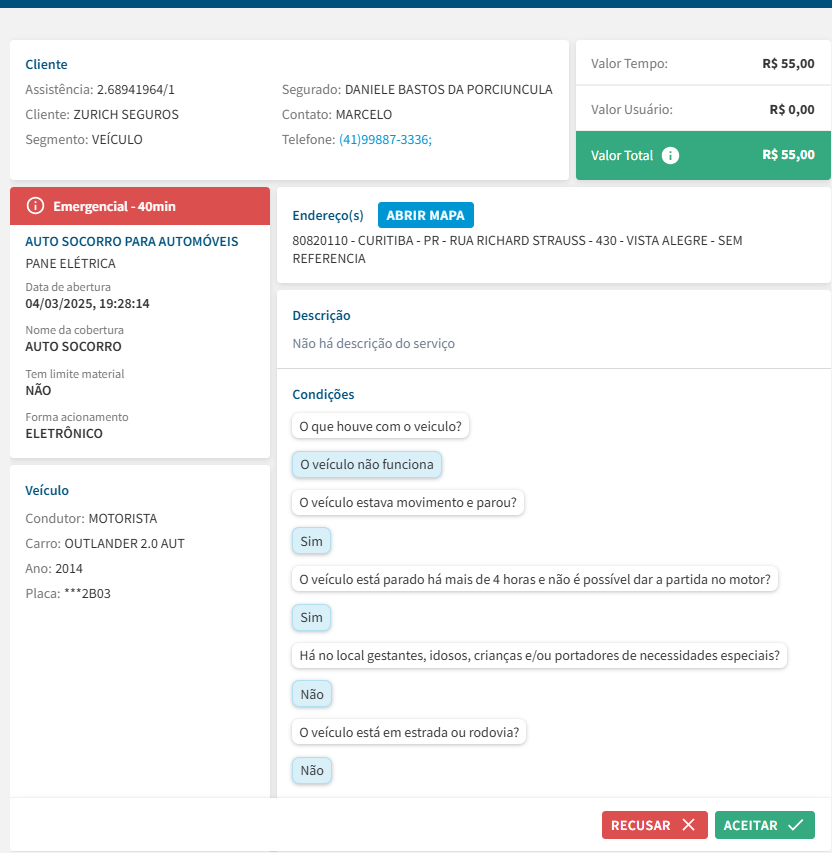The width and height of the screenshot is (832, 853).
Task: Click "Não" under the estrada ou rodovia question
Action: coord(312,770)
